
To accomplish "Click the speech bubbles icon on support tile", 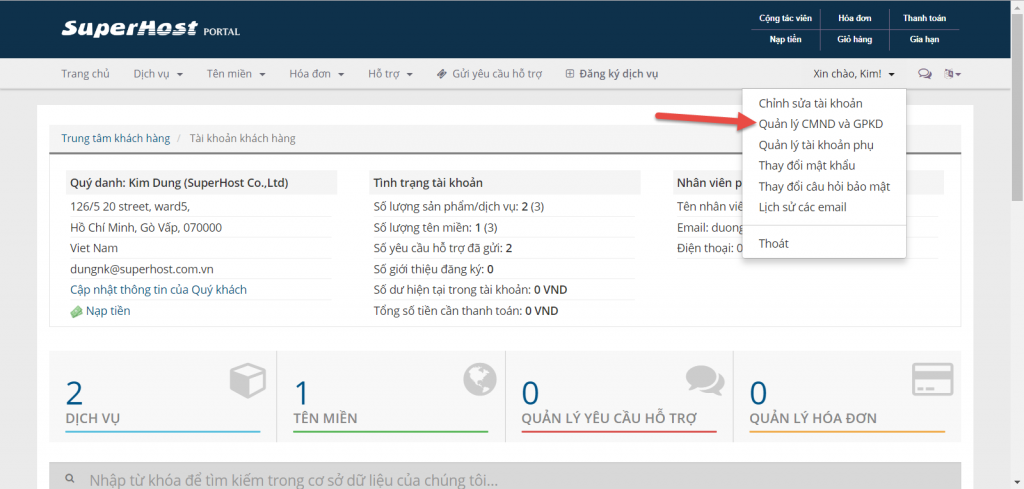I will click(705, 380).
